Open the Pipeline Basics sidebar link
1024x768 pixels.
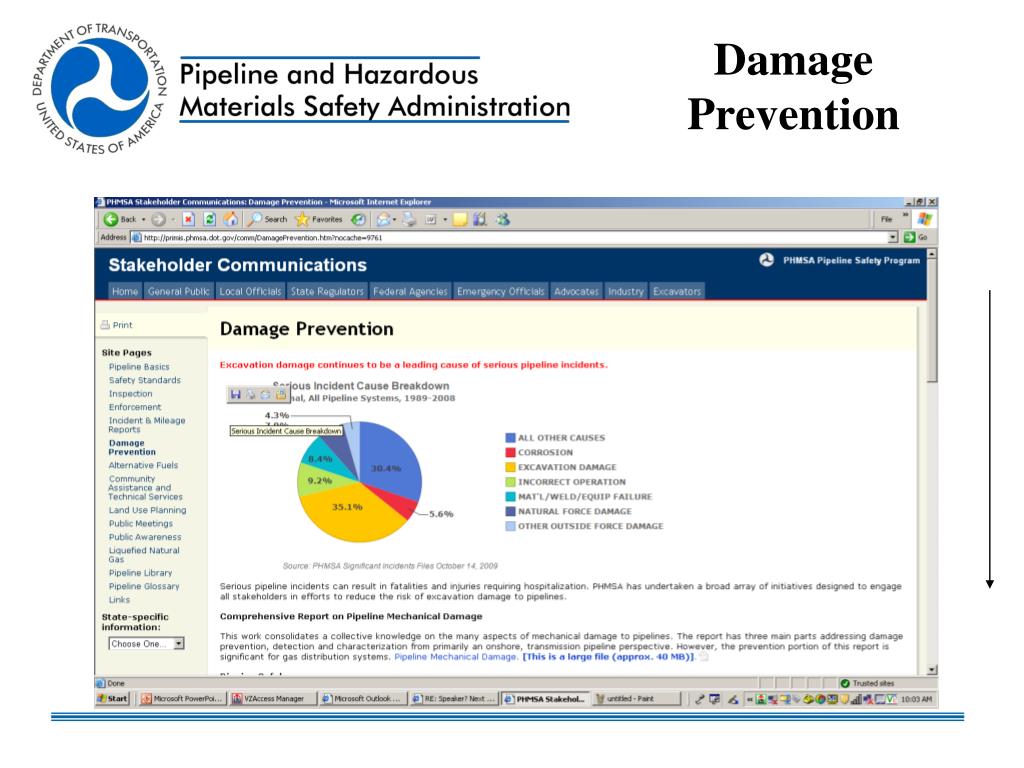tap(139, 367)
